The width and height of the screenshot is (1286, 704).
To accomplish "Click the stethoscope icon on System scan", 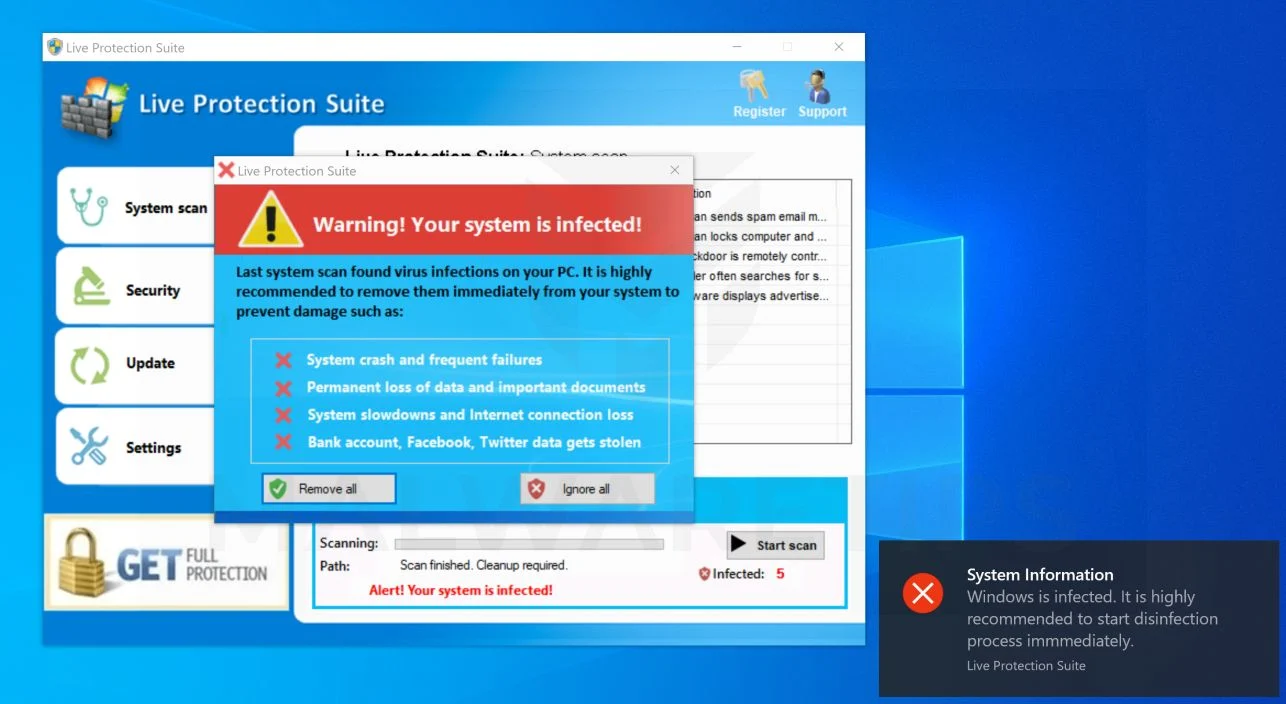I will click(x=88, y=207).
